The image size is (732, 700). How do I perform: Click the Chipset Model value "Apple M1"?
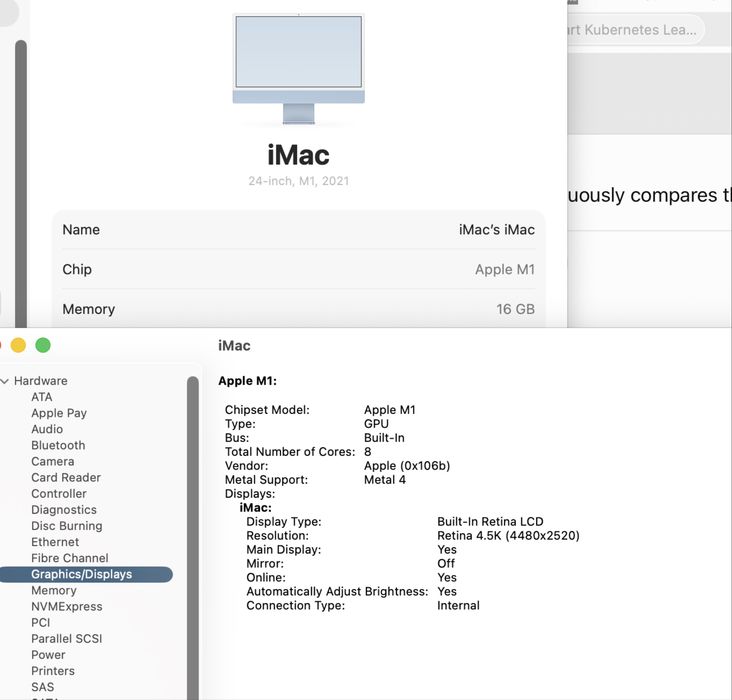click(390, 410)
